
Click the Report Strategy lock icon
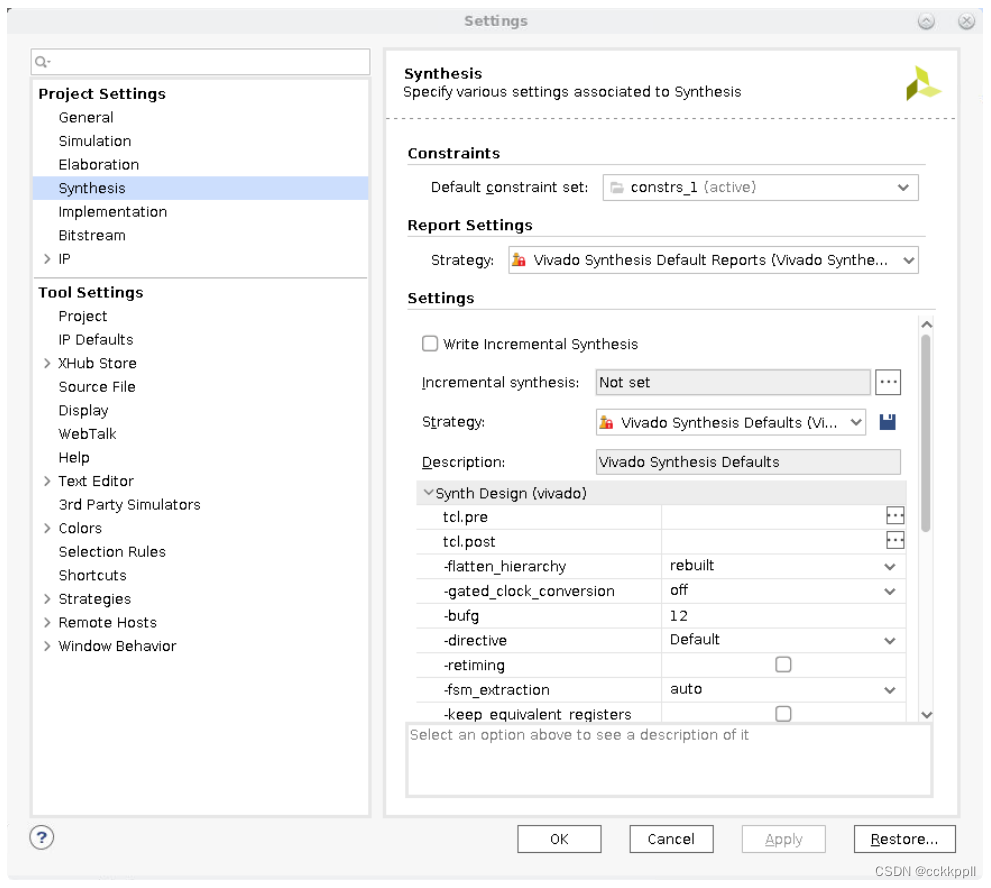(x=518, y=260)
